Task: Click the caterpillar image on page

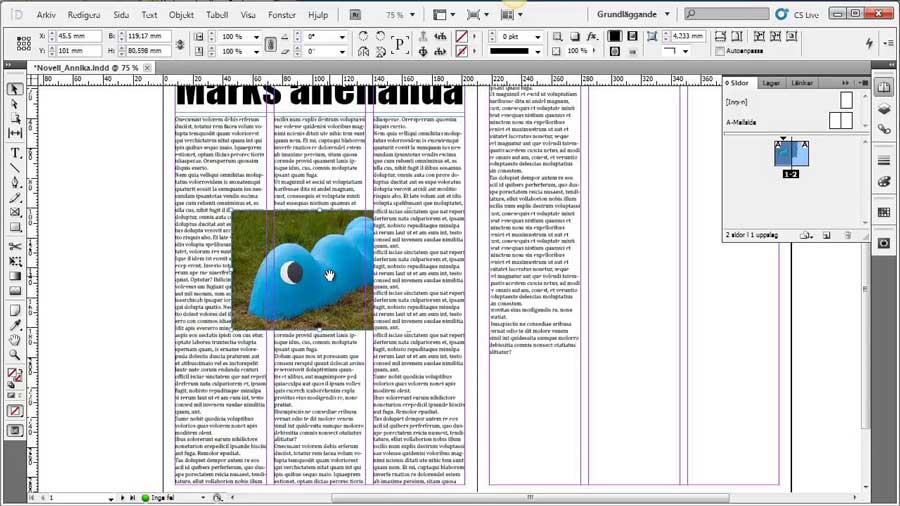Action: (x=302, y=270)
